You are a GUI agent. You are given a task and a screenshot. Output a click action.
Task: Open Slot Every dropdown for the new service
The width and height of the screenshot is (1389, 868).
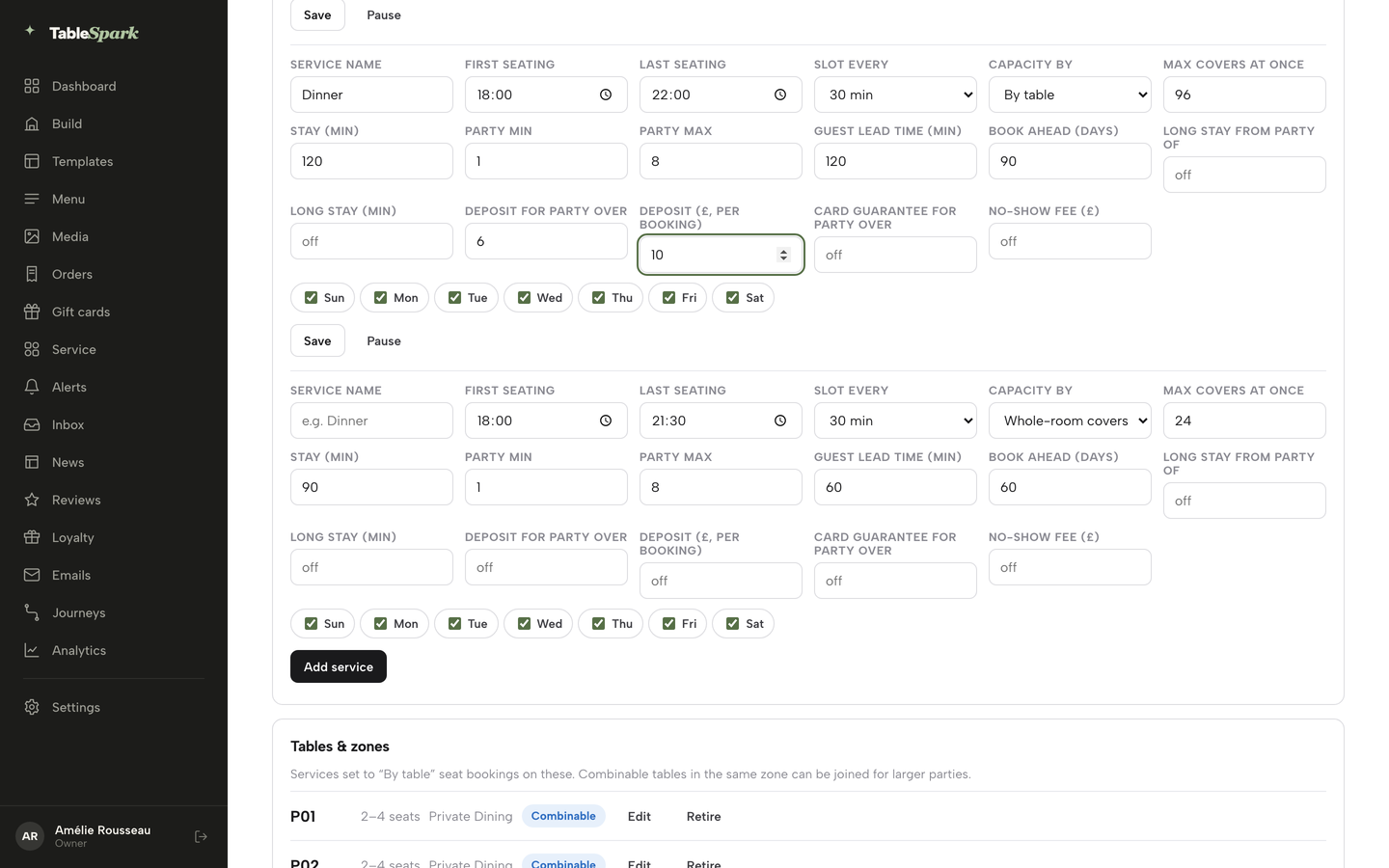tap(895, 420)
